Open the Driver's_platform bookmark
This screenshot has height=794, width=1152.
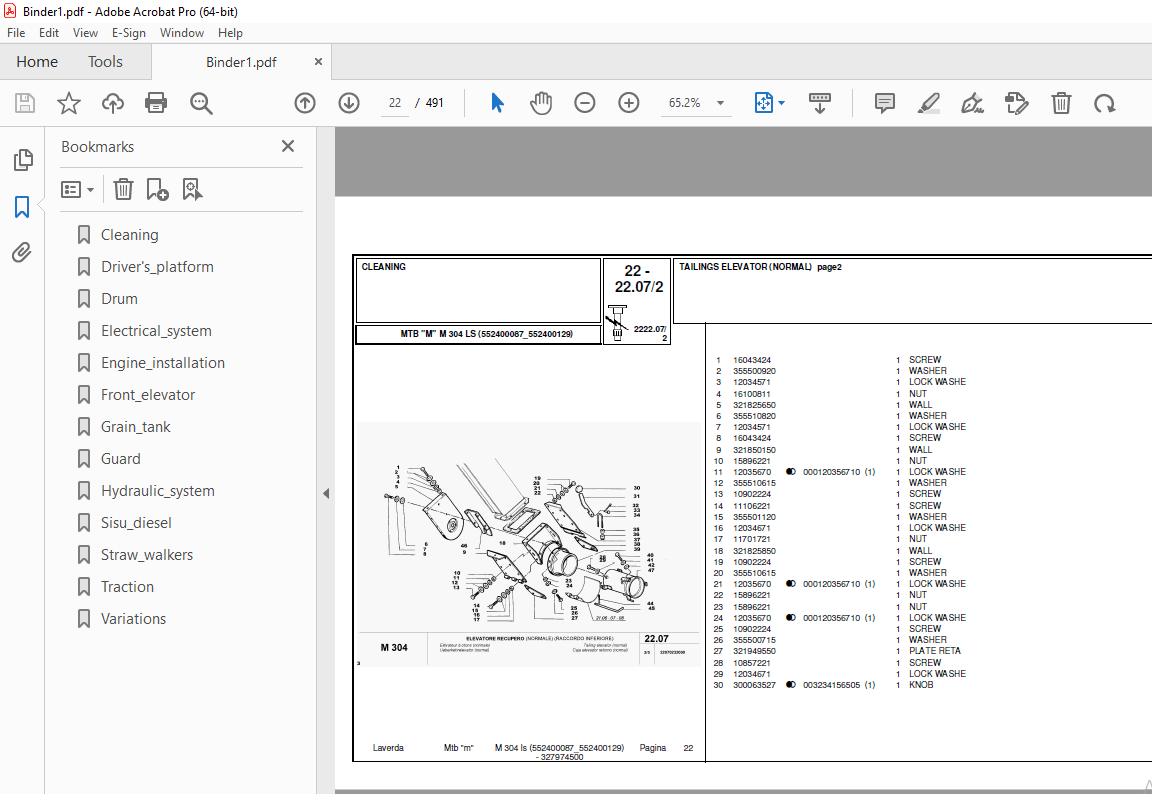[x=157, y=267]
